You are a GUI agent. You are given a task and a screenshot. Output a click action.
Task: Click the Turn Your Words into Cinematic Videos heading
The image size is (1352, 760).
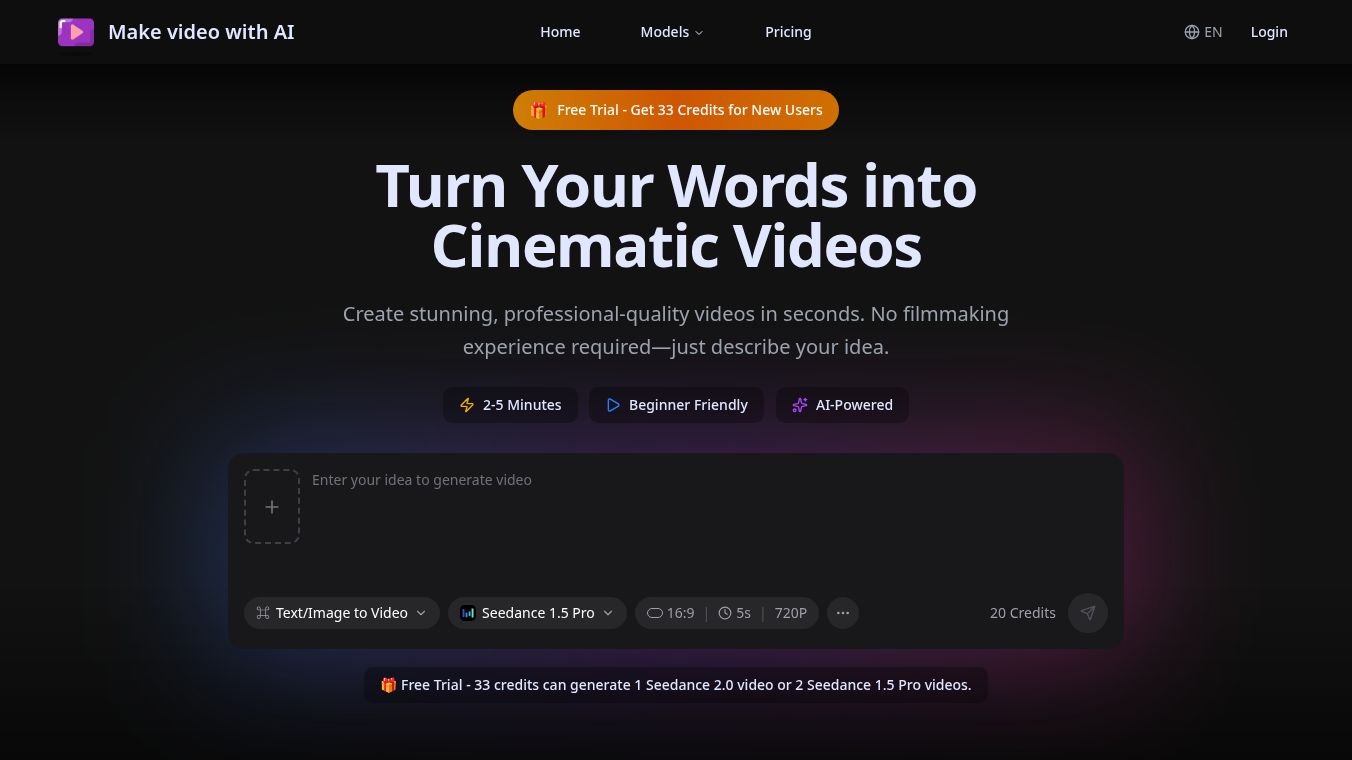tap(676, 216)
